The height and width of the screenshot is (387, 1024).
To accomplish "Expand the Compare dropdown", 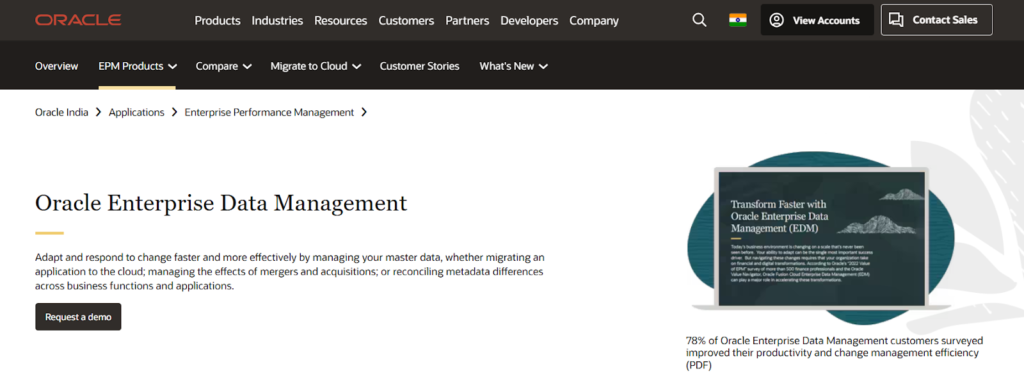I will [223, 66].
